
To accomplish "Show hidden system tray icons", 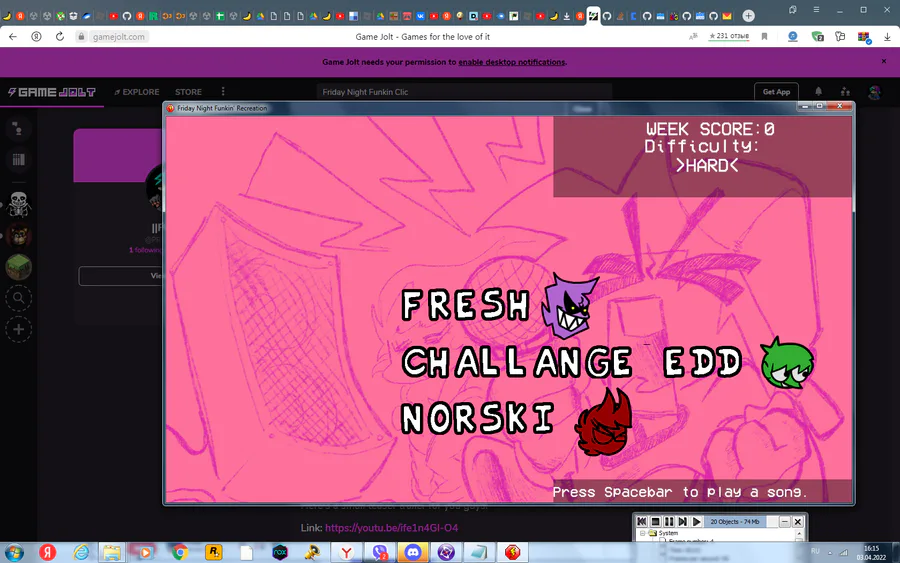I will point(829,552).
